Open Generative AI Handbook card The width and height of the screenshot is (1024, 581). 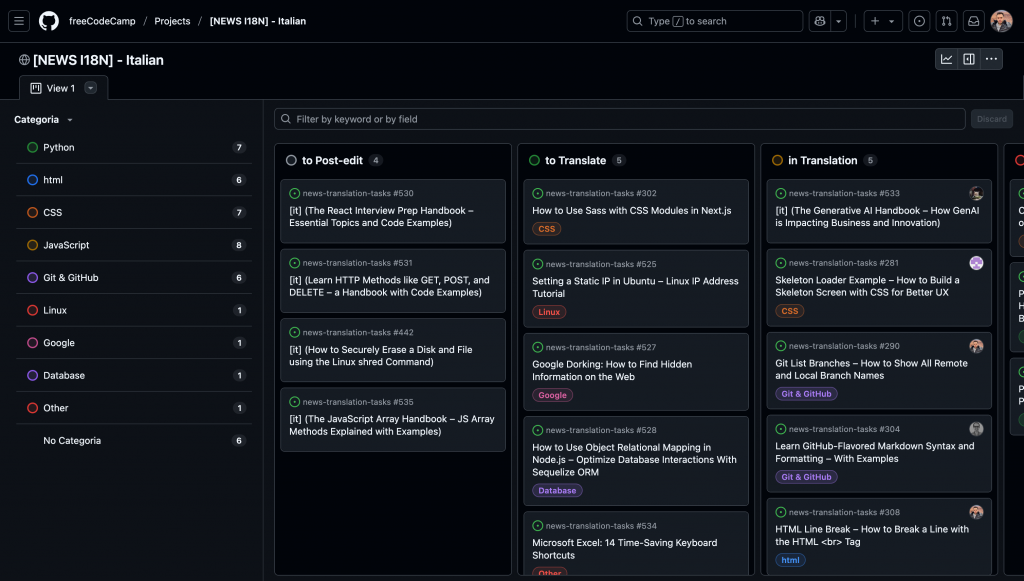pyautogui.click(x=879, y=211)
